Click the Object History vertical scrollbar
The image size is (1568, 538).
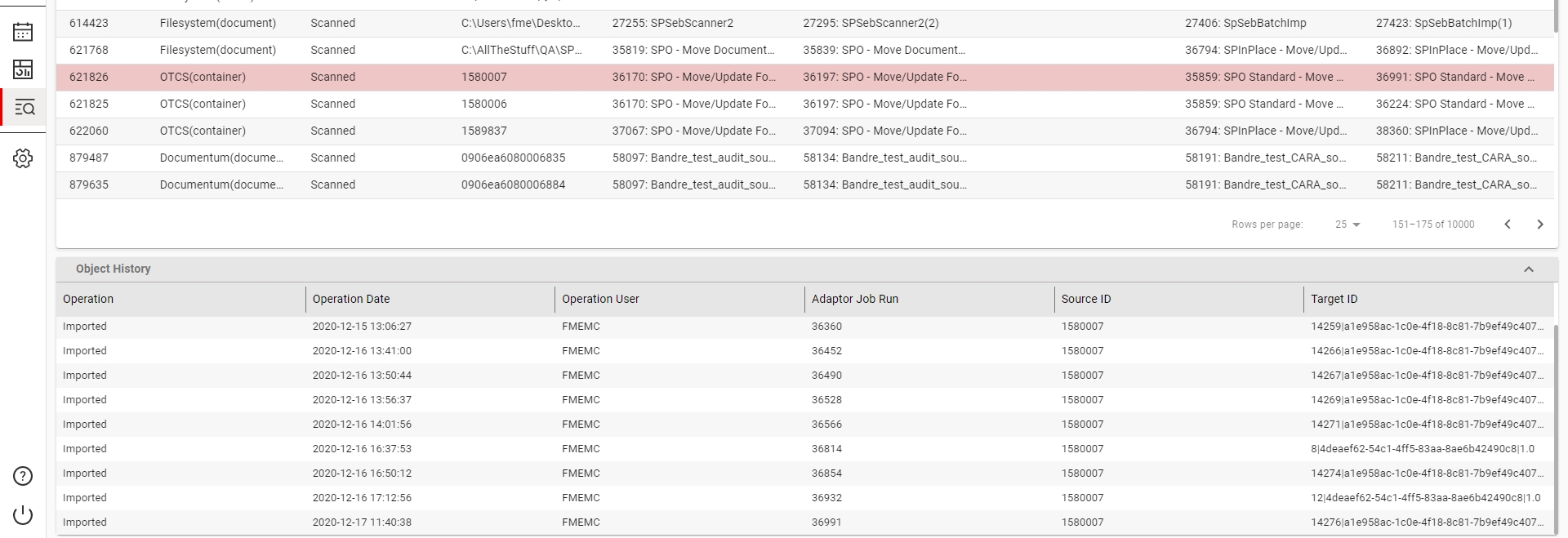click(1555, 425)
